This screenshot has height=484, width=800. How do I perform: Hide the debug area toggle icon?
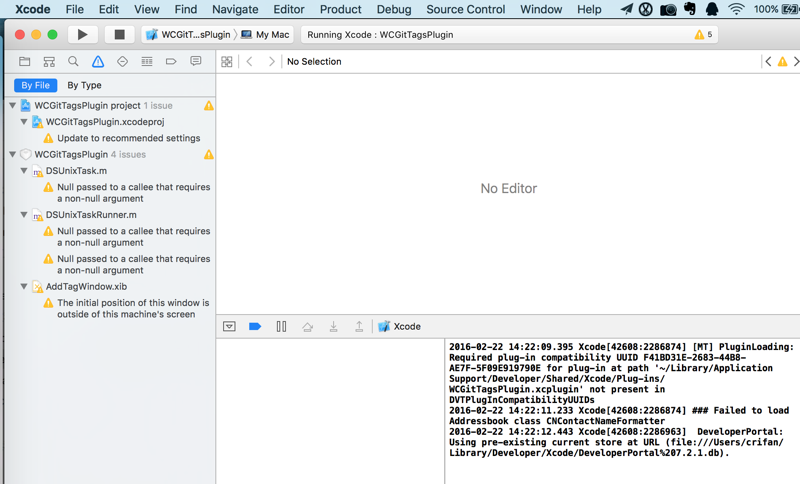pyautogui.click(x=230, y=326)
